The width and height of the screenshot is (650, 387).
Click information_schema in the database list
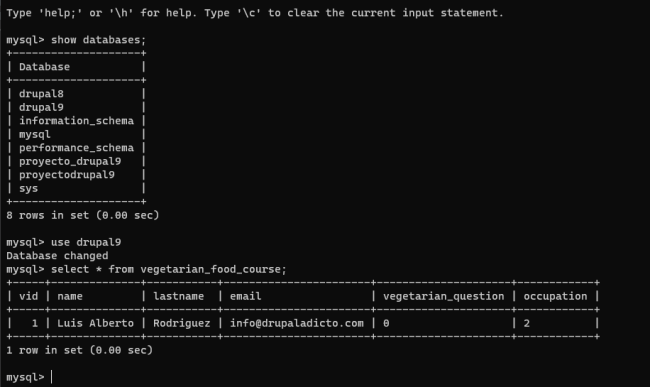pos(76,121)
